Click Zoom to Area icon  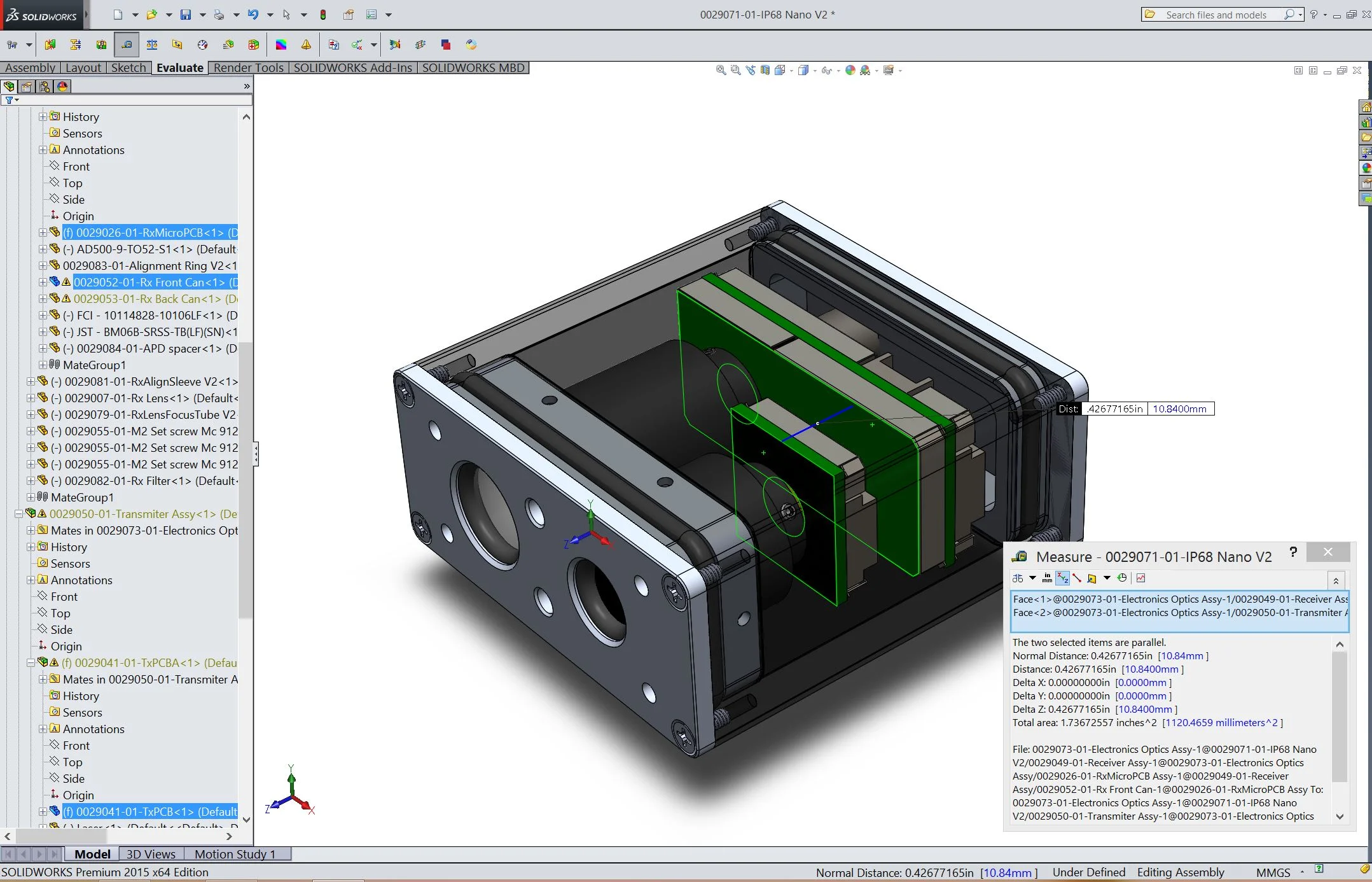(x=736, y=70)
